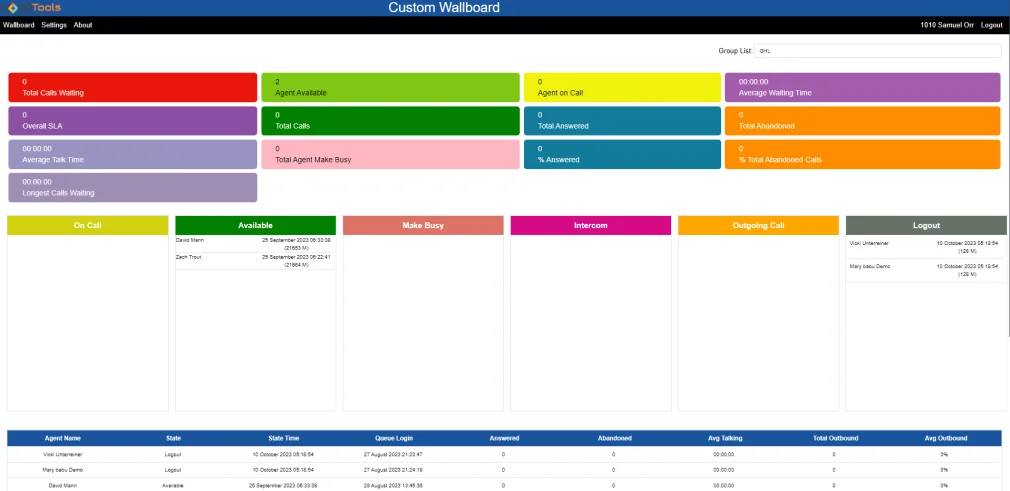The width and height of the screenshot is (1010, 491).
Task: Select the dark green Total Calls tile
Action: [x=390, y=120]
